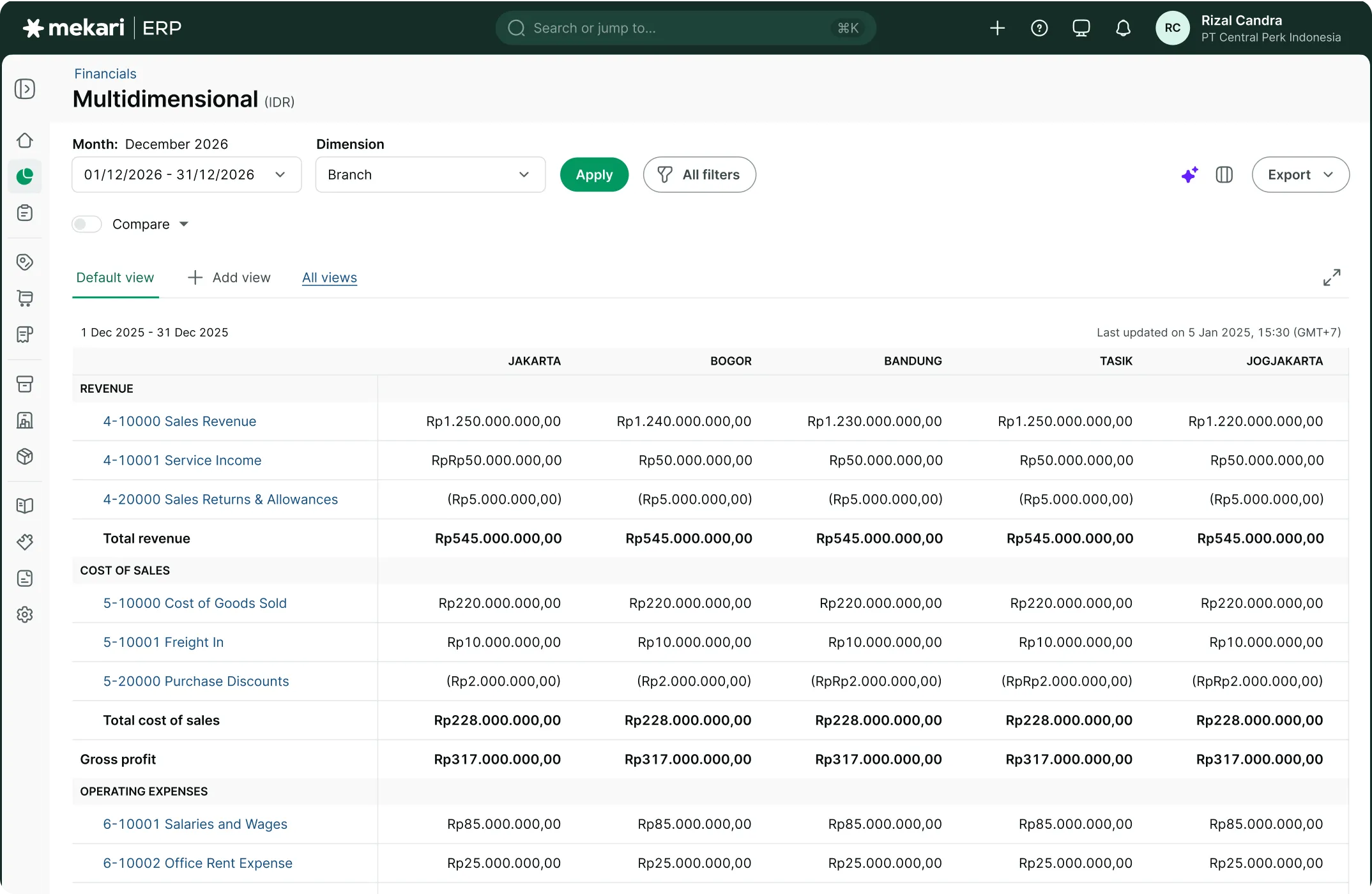
Task: Click the mekari ERP logo
Action: 102,28
